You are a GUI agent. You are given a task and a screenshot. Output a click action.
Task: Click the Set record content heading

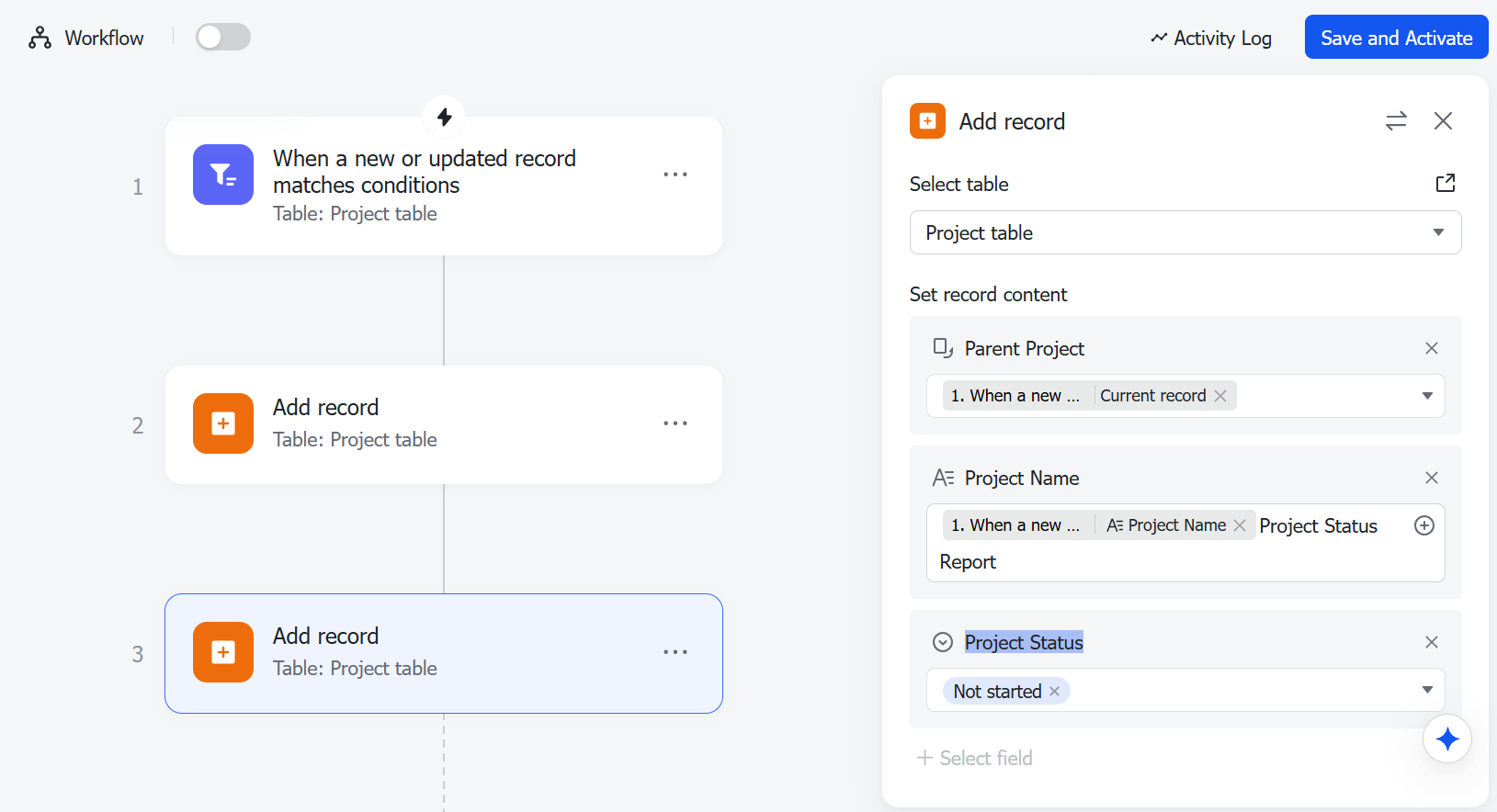988,294
